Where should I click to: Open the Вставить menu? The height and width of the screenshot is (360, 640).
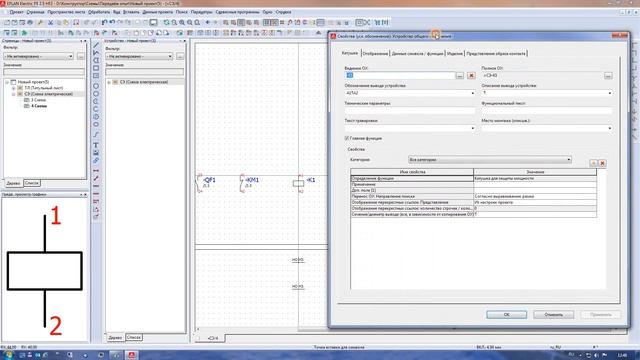pos(131,12)
